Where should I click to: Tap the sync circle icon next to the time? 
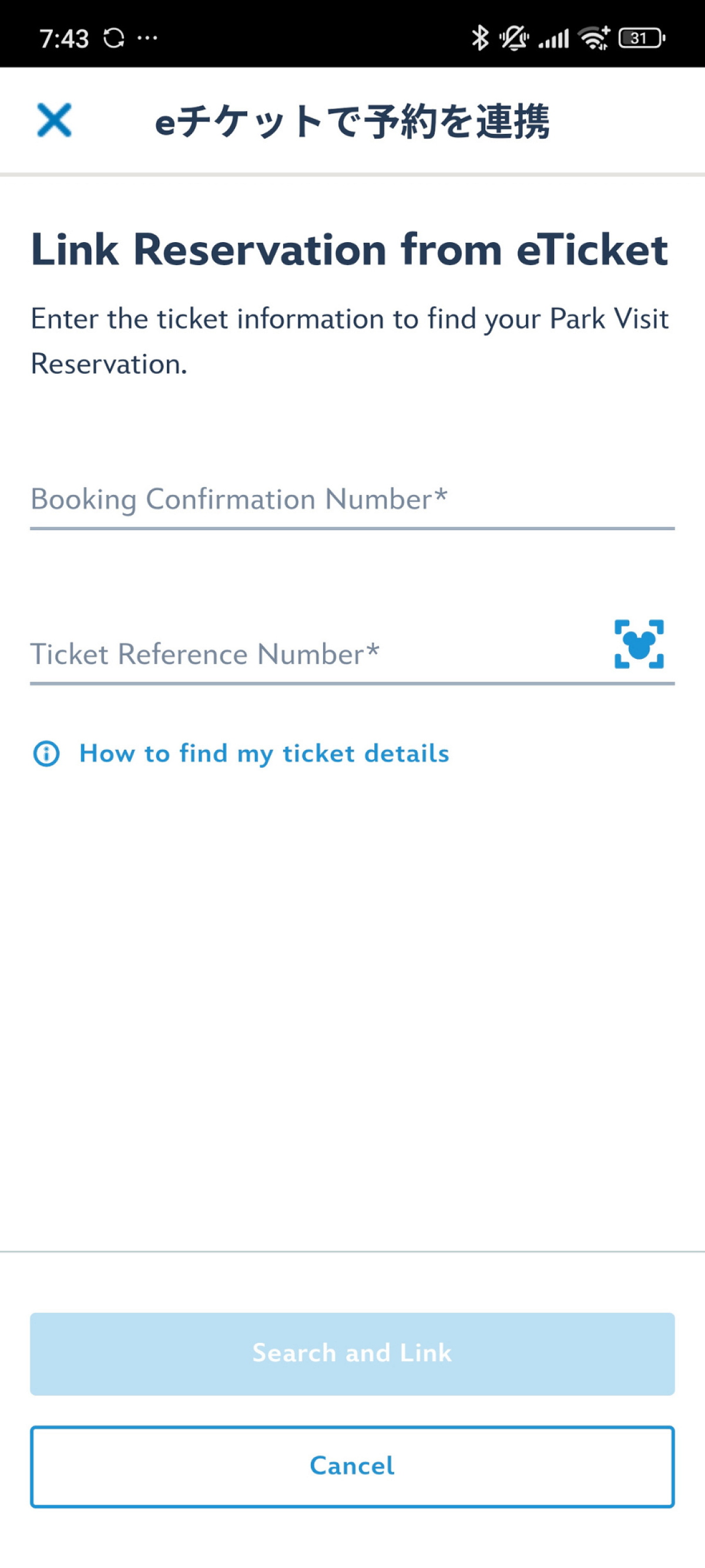click(114, 38)
